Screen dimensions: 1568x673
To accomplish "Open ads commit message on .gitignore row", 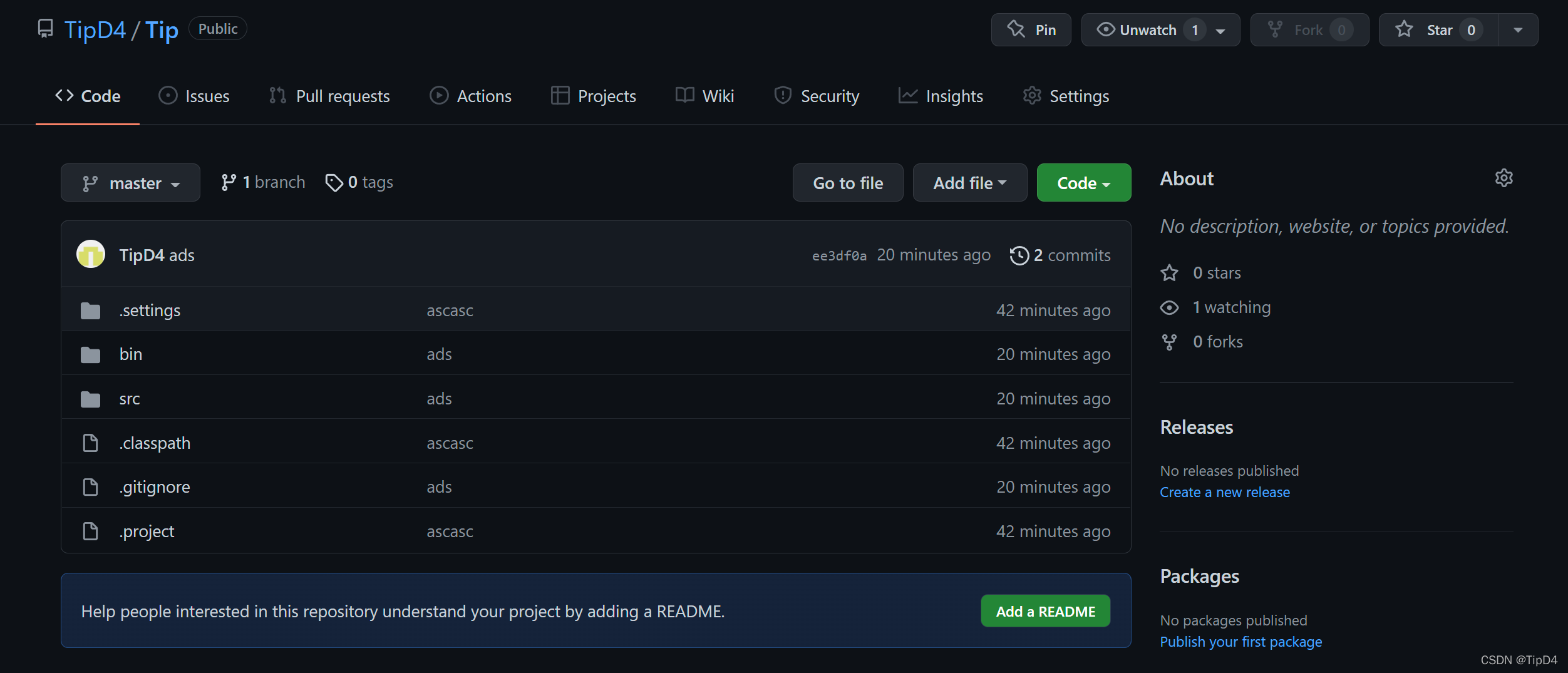I will coord(440,487).
